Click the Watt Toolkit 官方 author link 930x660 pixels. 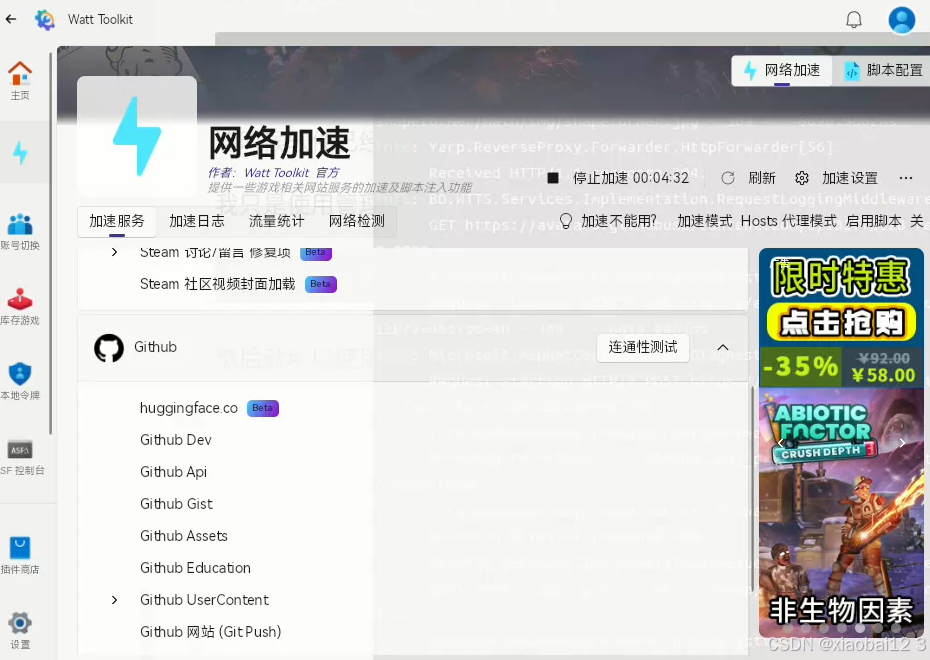pos(291,173)
